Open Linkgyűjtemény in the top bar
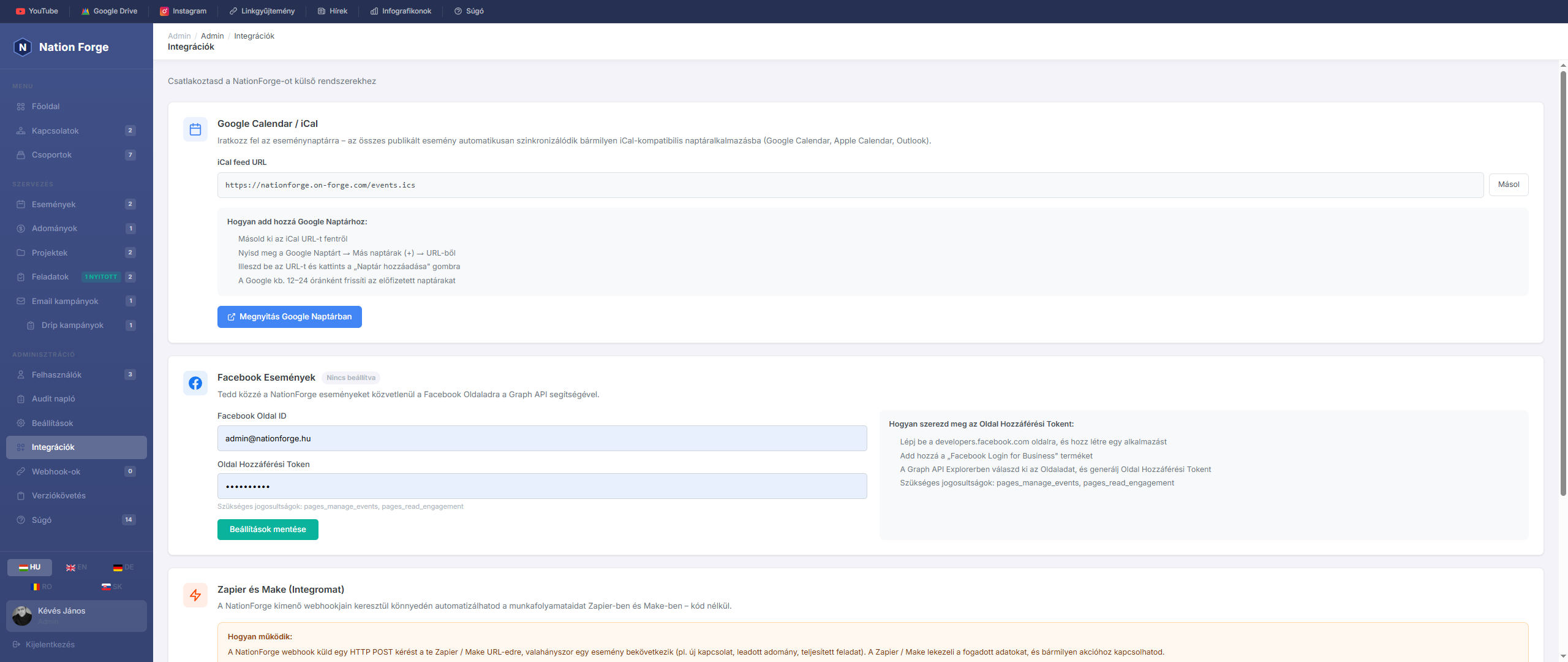This screenshot has width=1568, height=662. (262, 11)
